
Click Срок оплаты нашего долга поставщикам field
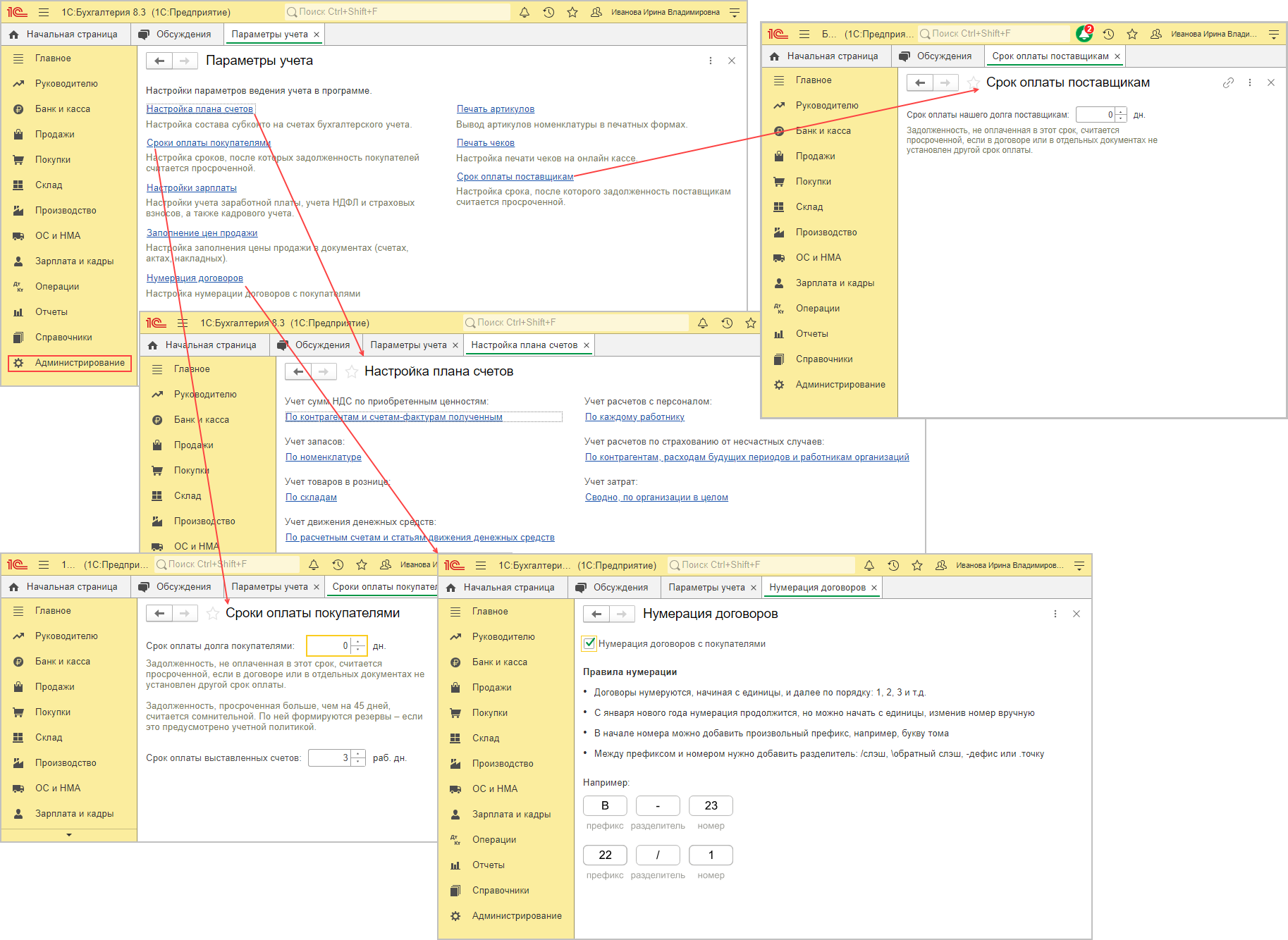click(x=1096, y=115)
